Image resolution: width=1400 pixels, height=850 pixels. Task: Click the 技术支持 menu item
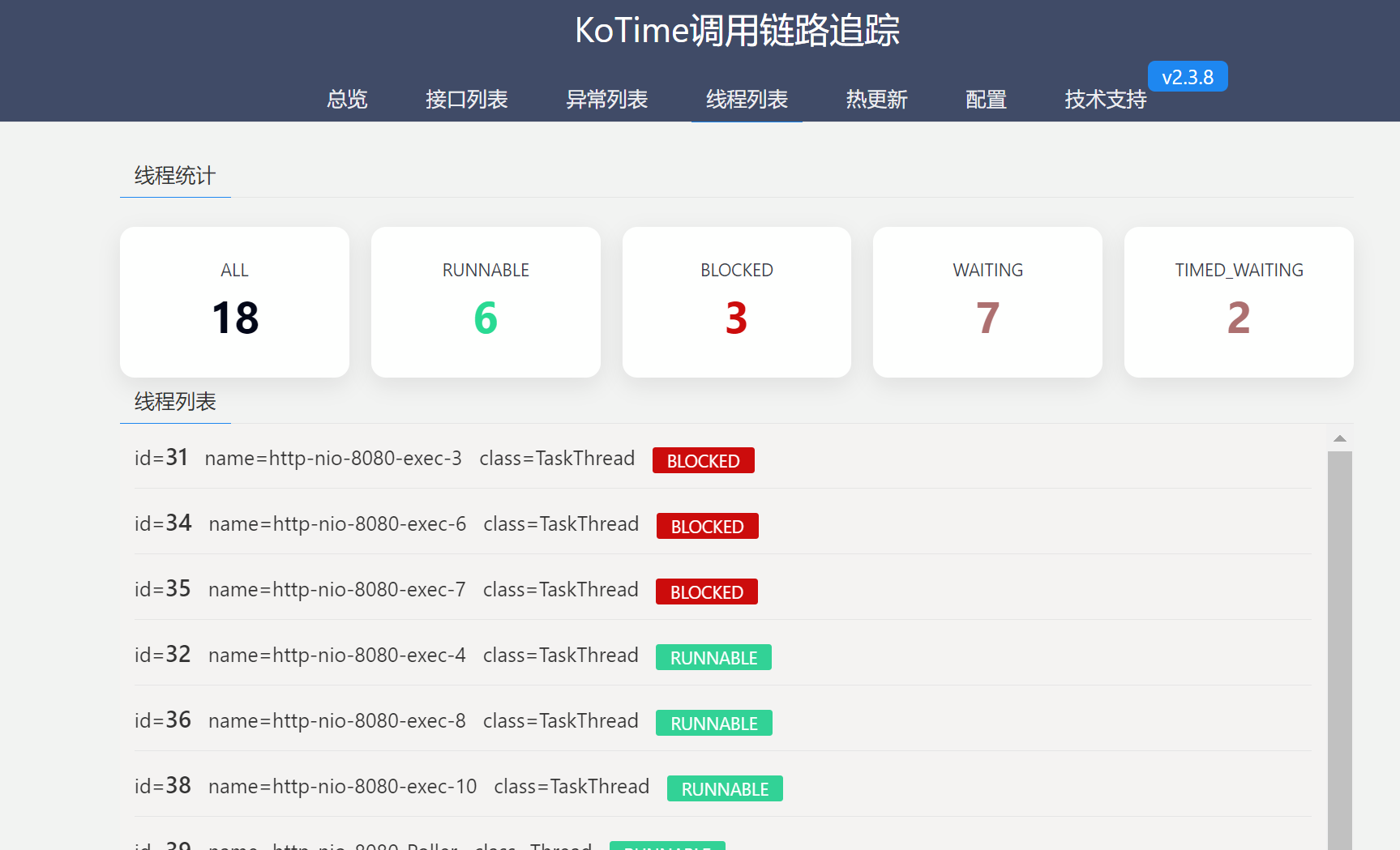[x=1105, y=99]
